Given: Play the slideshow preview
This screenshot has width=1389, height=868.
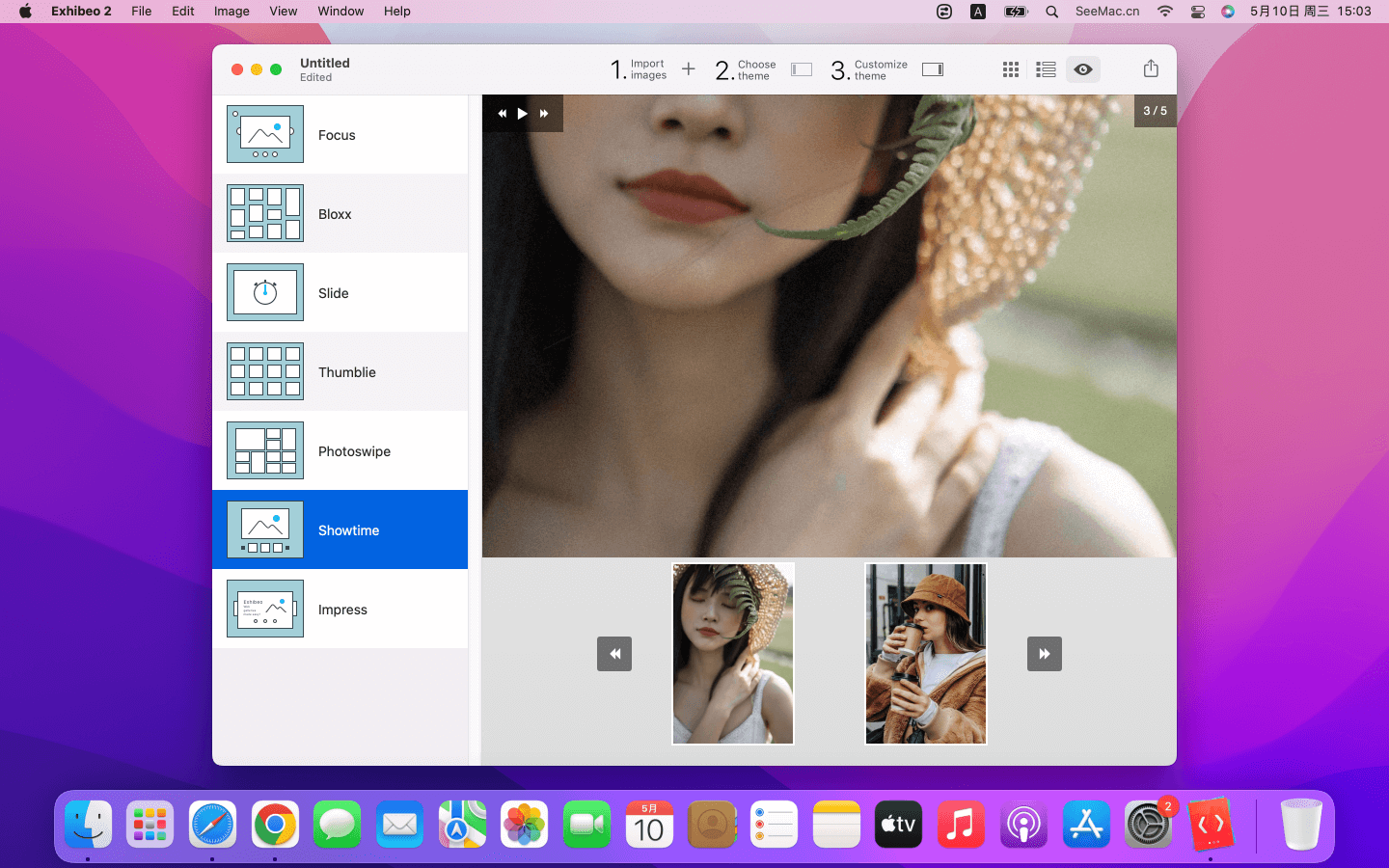Looking at the screenshot, I should tap(522, 114).
